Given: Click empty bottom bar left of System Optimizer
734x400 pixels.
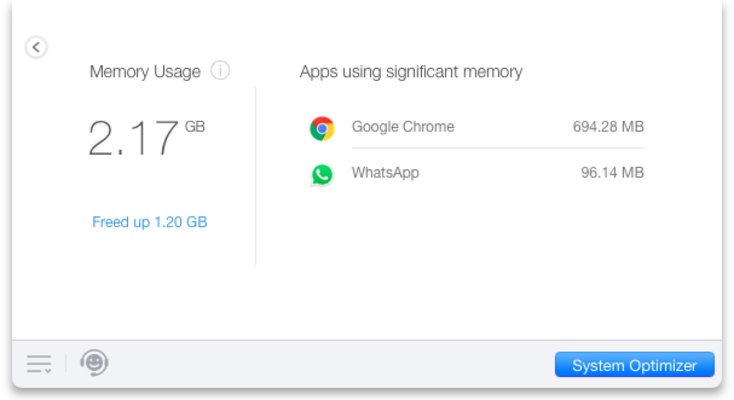Looking at the screenshot, I should pos(330,364).
